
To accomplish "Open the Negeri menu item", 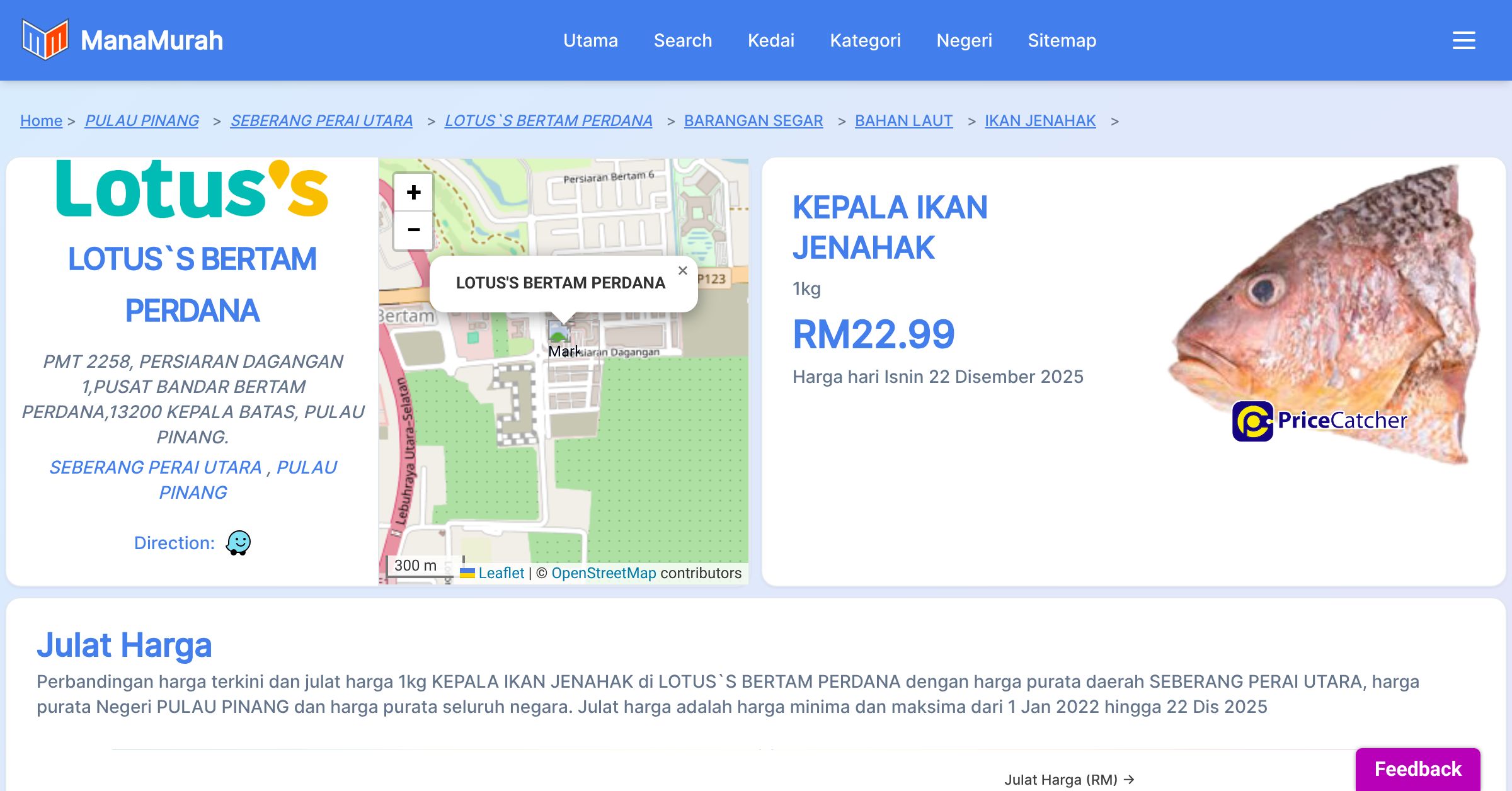I will [964, 40].
